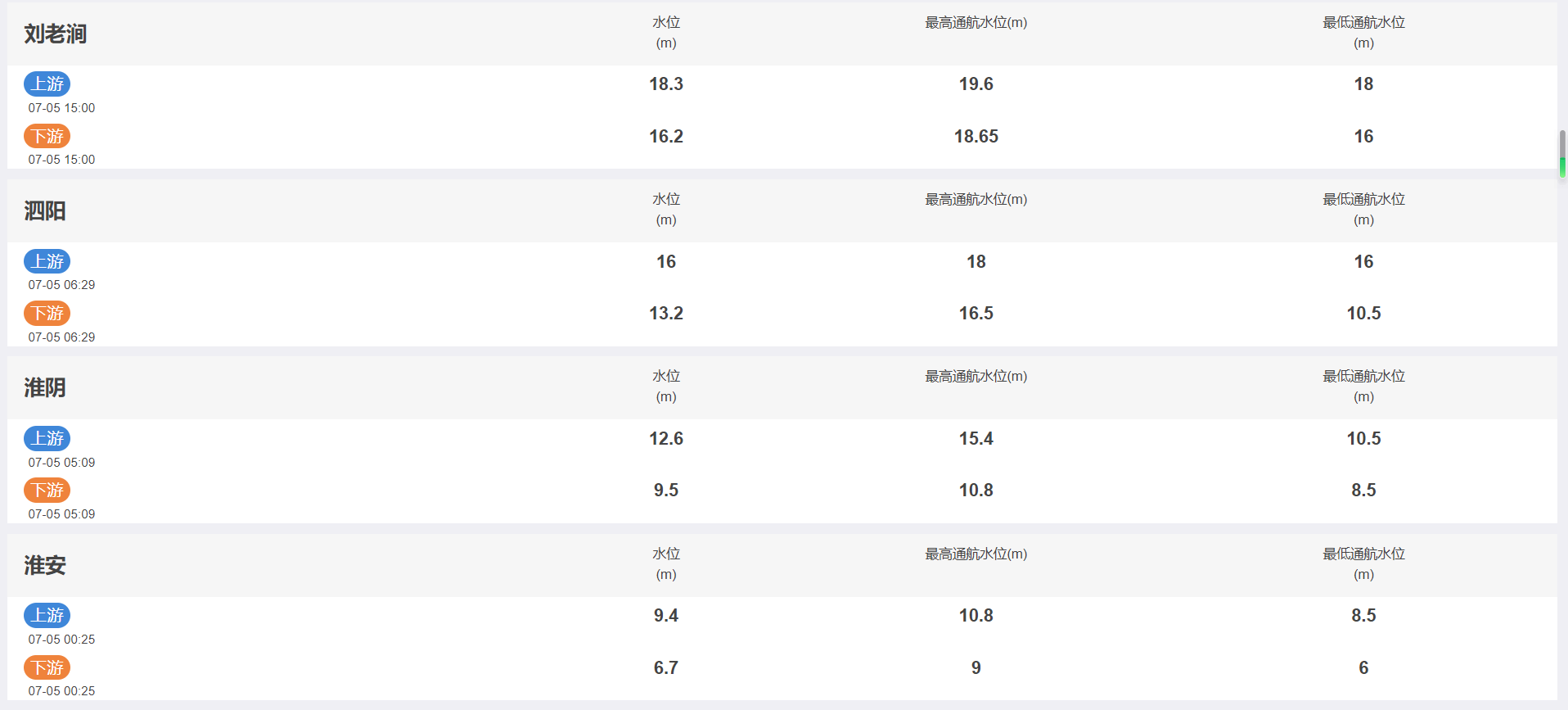Select the 淮阴 station heading

coord(44,387)
